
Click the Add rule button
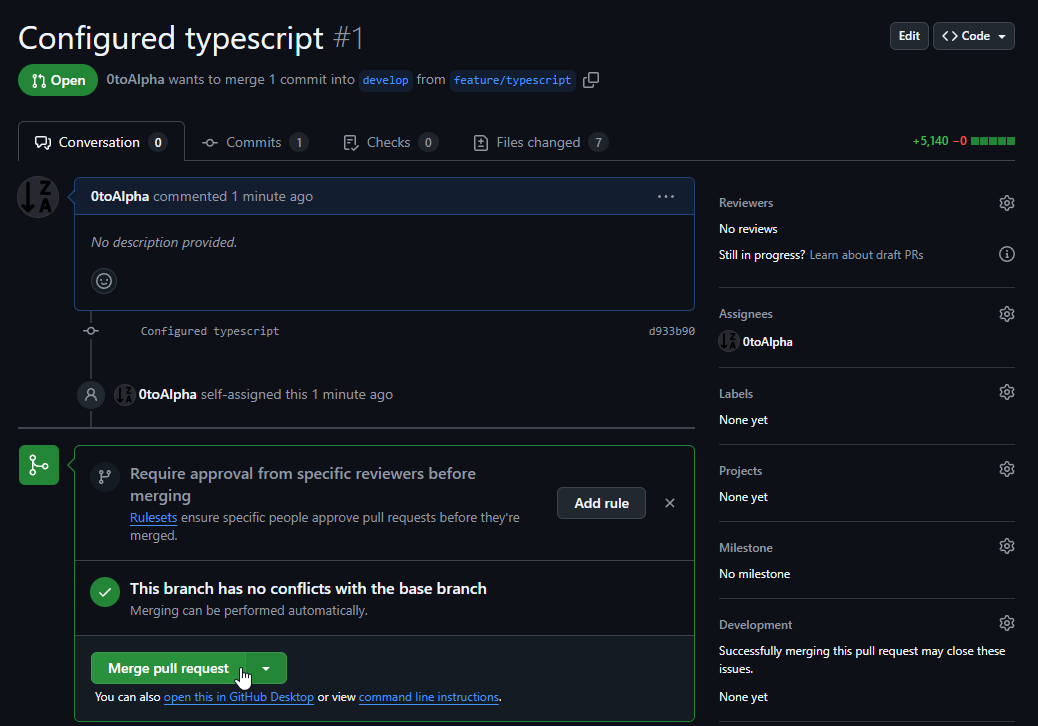(x=601, y=503)
